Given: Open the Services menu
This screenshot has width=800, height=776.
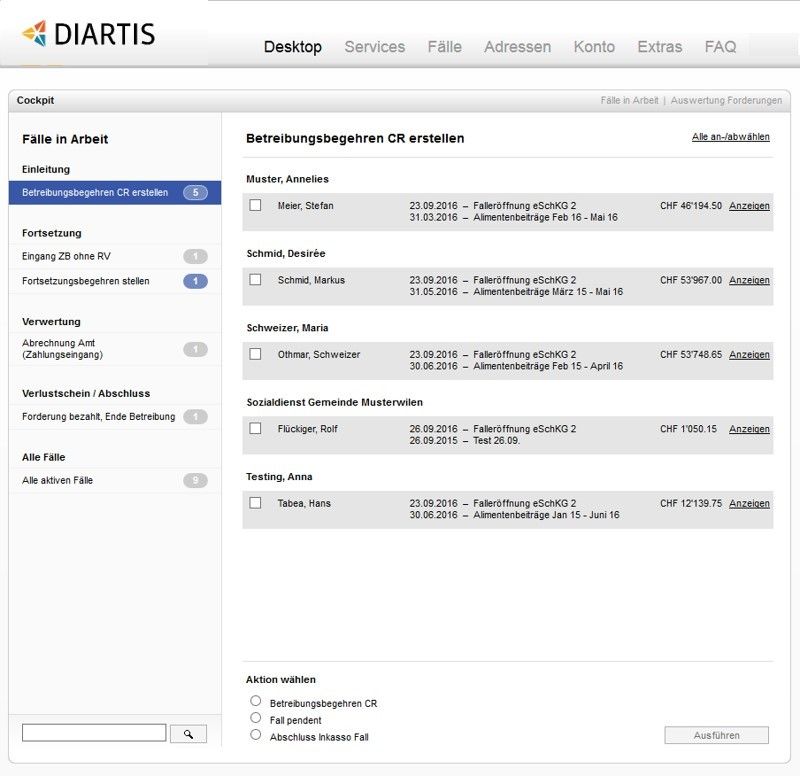Looking at the screenshot, I should click(374, 47).
